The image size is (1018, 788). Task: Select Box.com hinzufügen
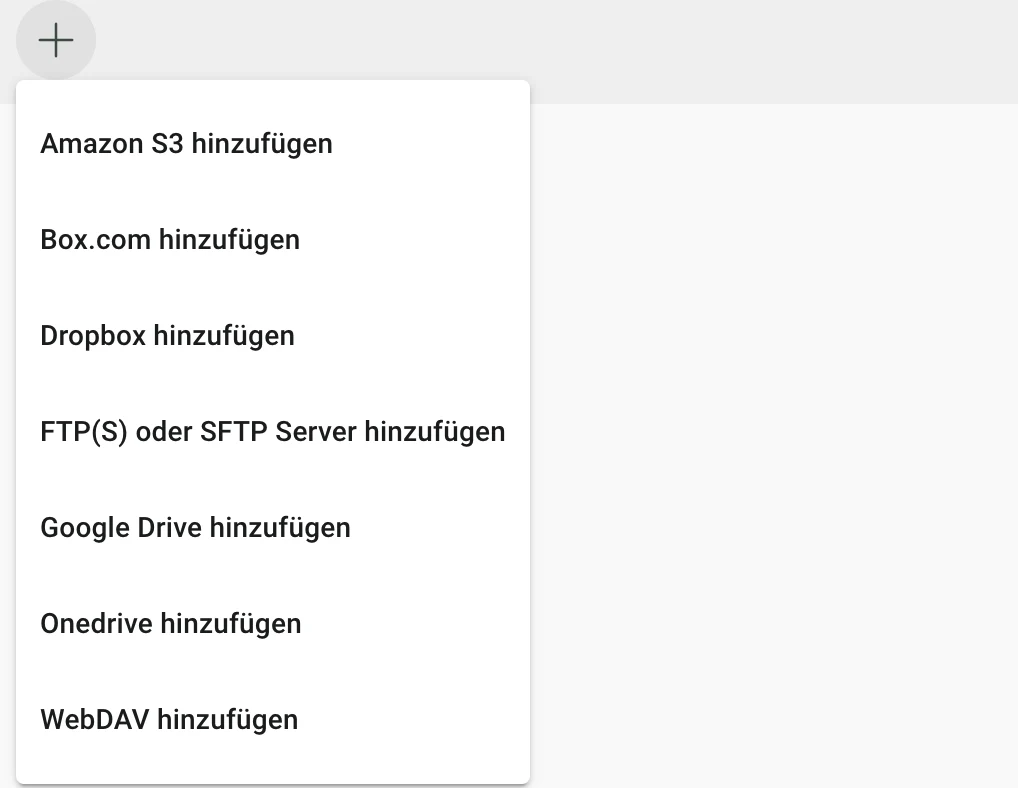tap(273, 240)
